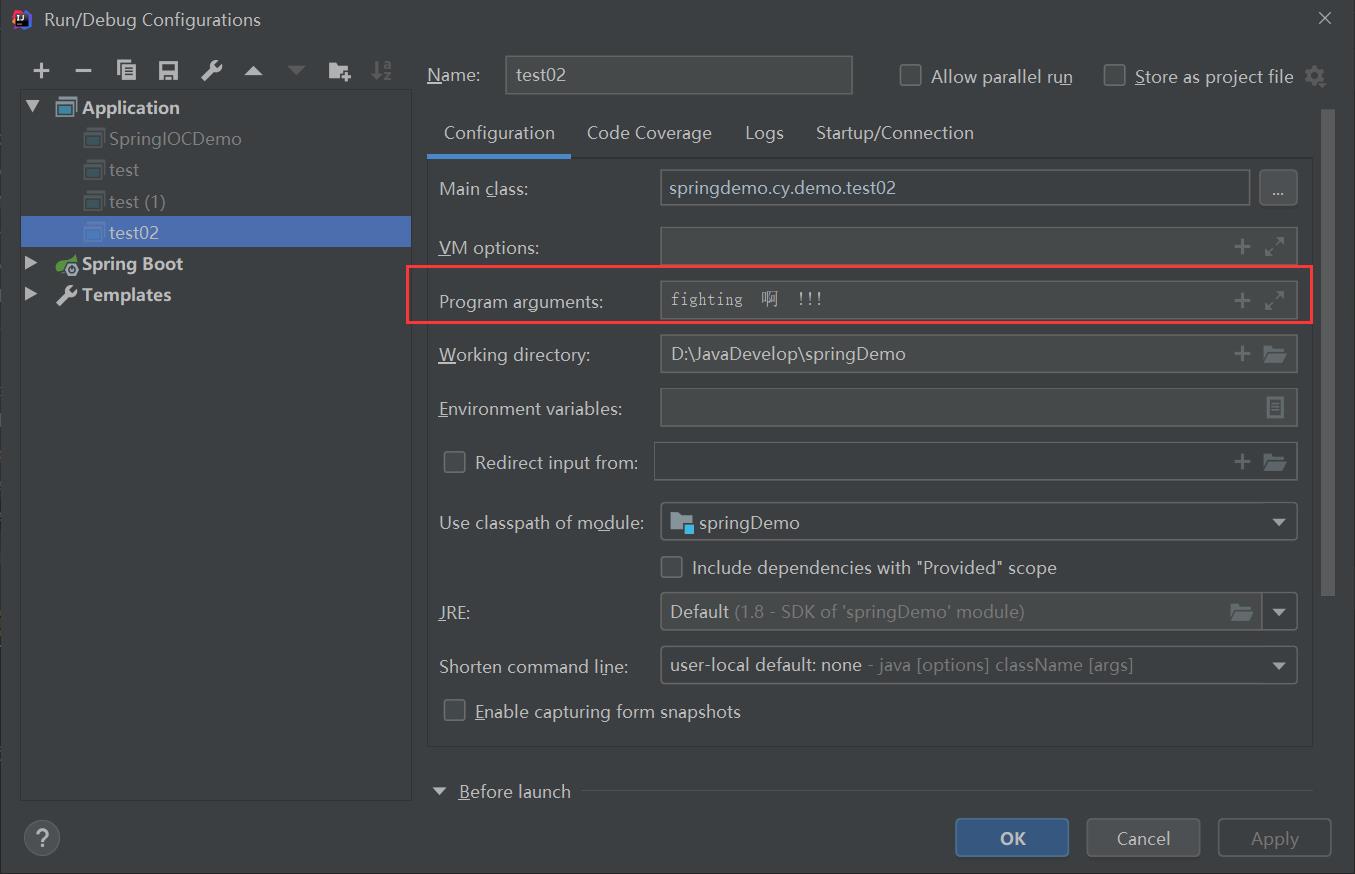
Task: Click the Cancel button
Action: [x=1143, y=838]
